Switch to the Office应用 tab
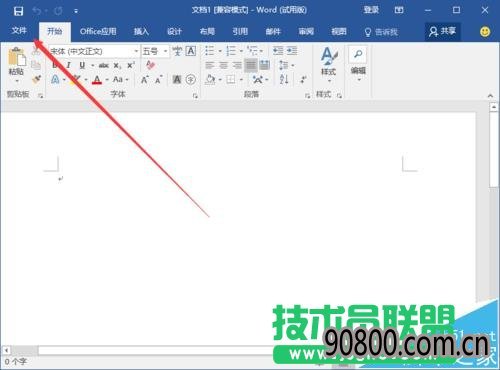Image resolution: width=500 pixels, height=370 pixels. 98,31
